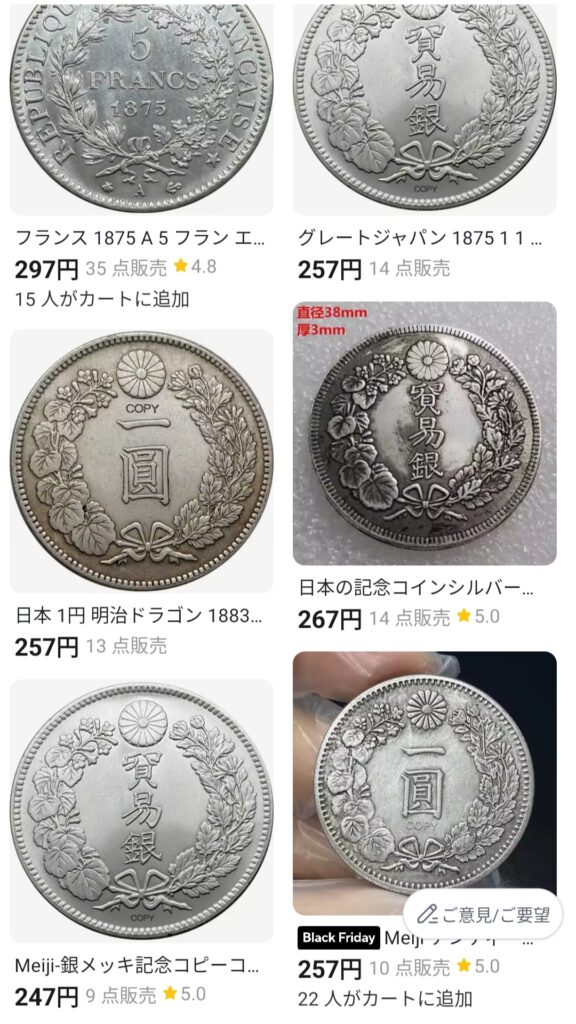Screen dimensions: 576x1024
Task: Click the 22 人がカートに追加 text
Action: pyautogui.click(x=385, y=999)
